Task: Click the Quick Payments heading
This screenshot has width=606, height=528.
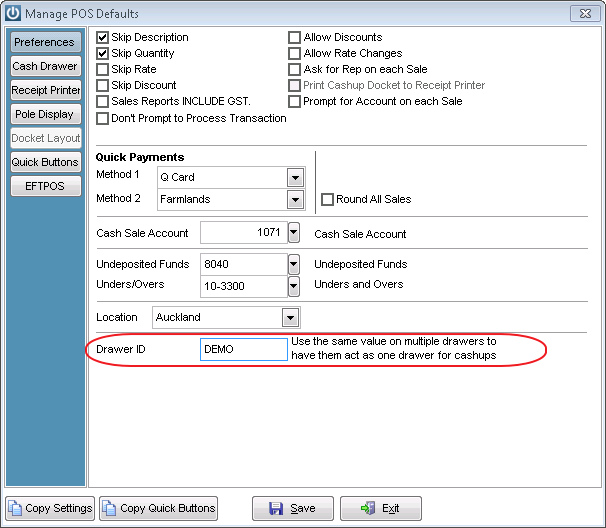Action: pyautogui.click(x=140, y=157)
